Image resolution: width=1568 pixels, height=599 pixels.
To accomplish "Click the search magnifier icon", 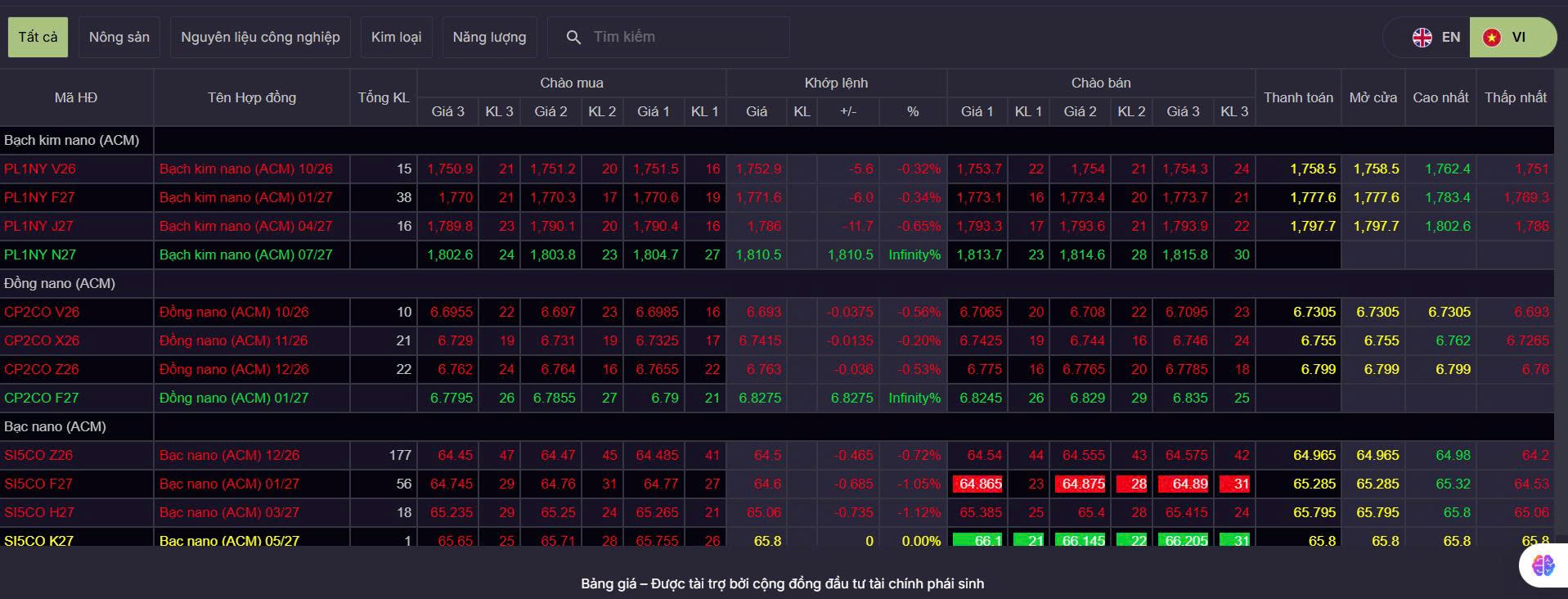I will 573,37.
